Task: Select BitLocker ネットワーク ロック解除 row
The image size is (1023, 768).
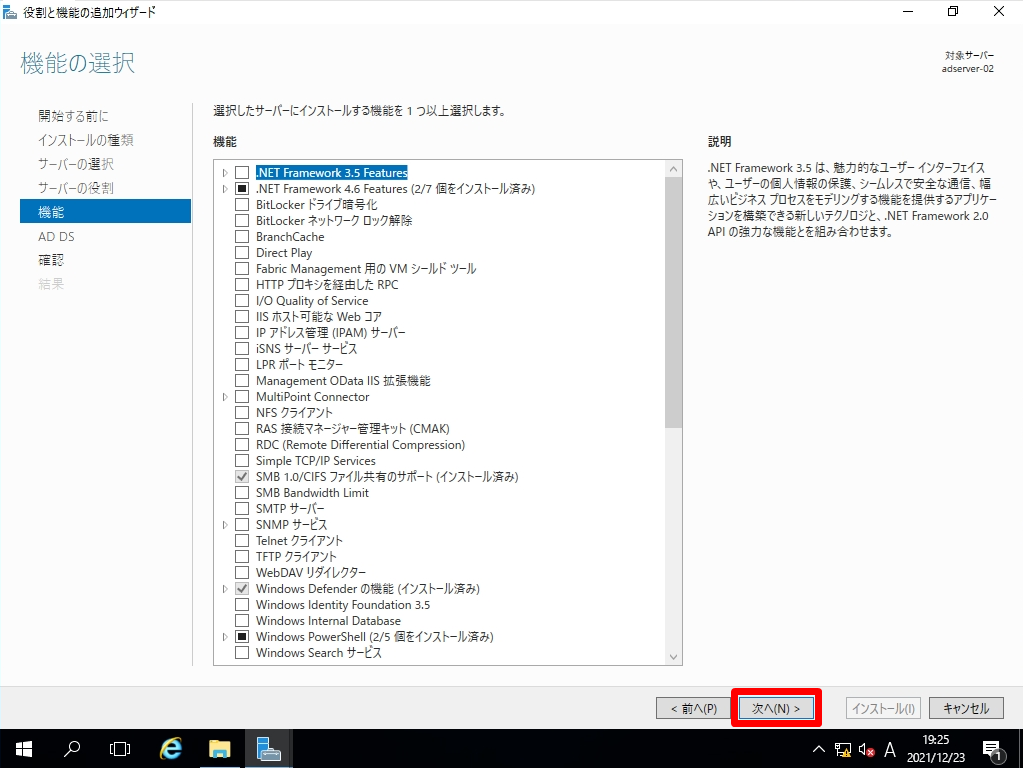Action: (333, 221)
